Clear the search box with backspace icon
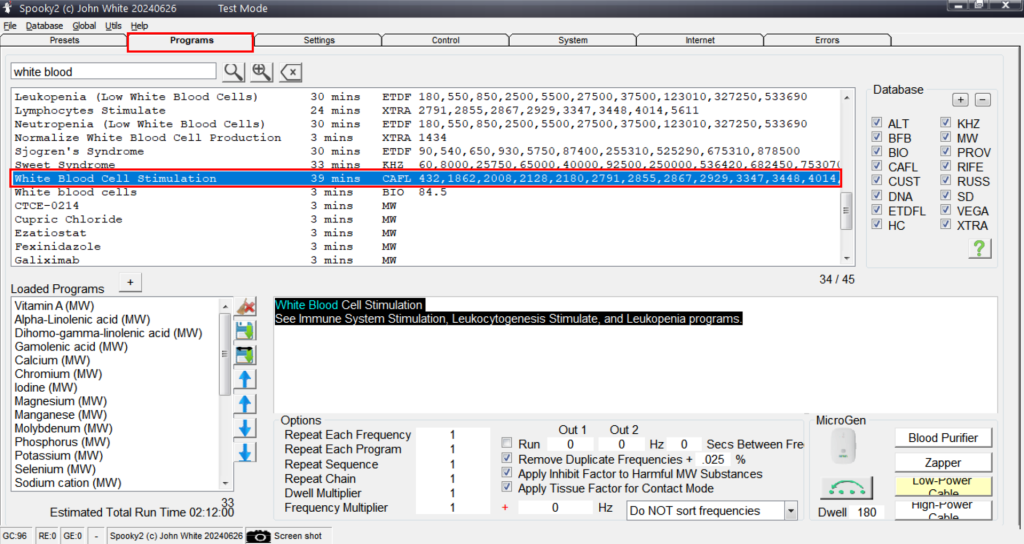This screenshot has height=544, width=1024. pos(291,71)
